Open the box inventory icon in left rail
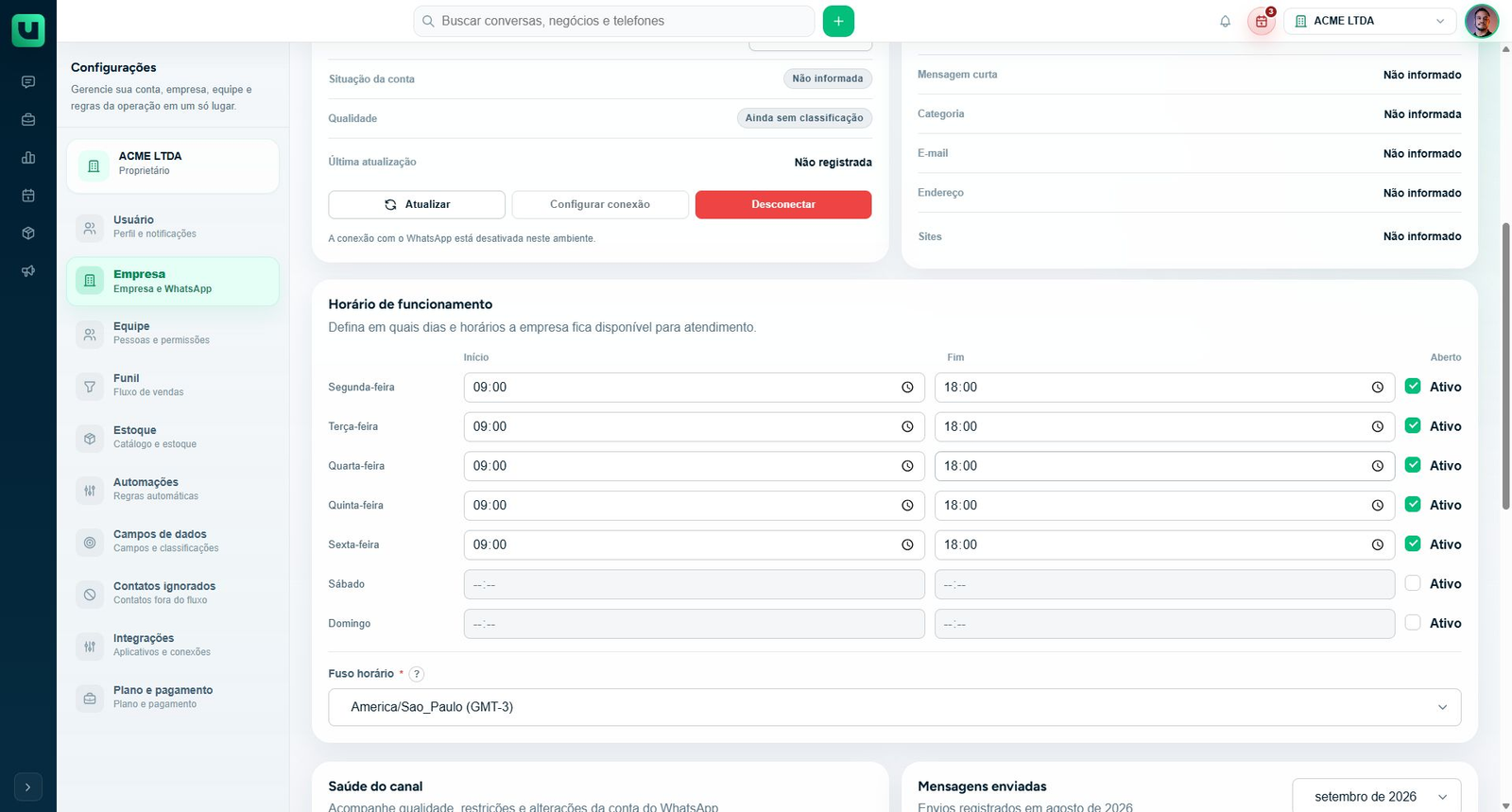Viewport: 1512px width, 812px height. (x=28, y=233)
